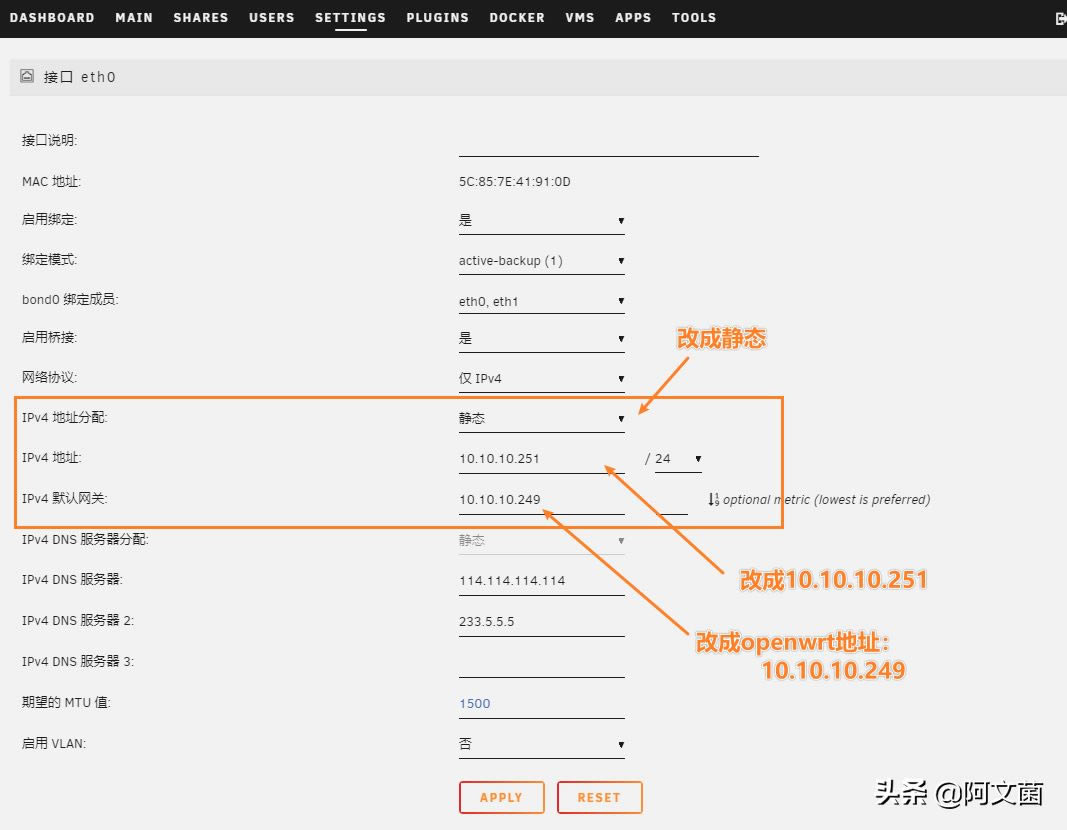Click the '期望的 MTU 值:' label

pyautogui.click(x=66, y=702)
